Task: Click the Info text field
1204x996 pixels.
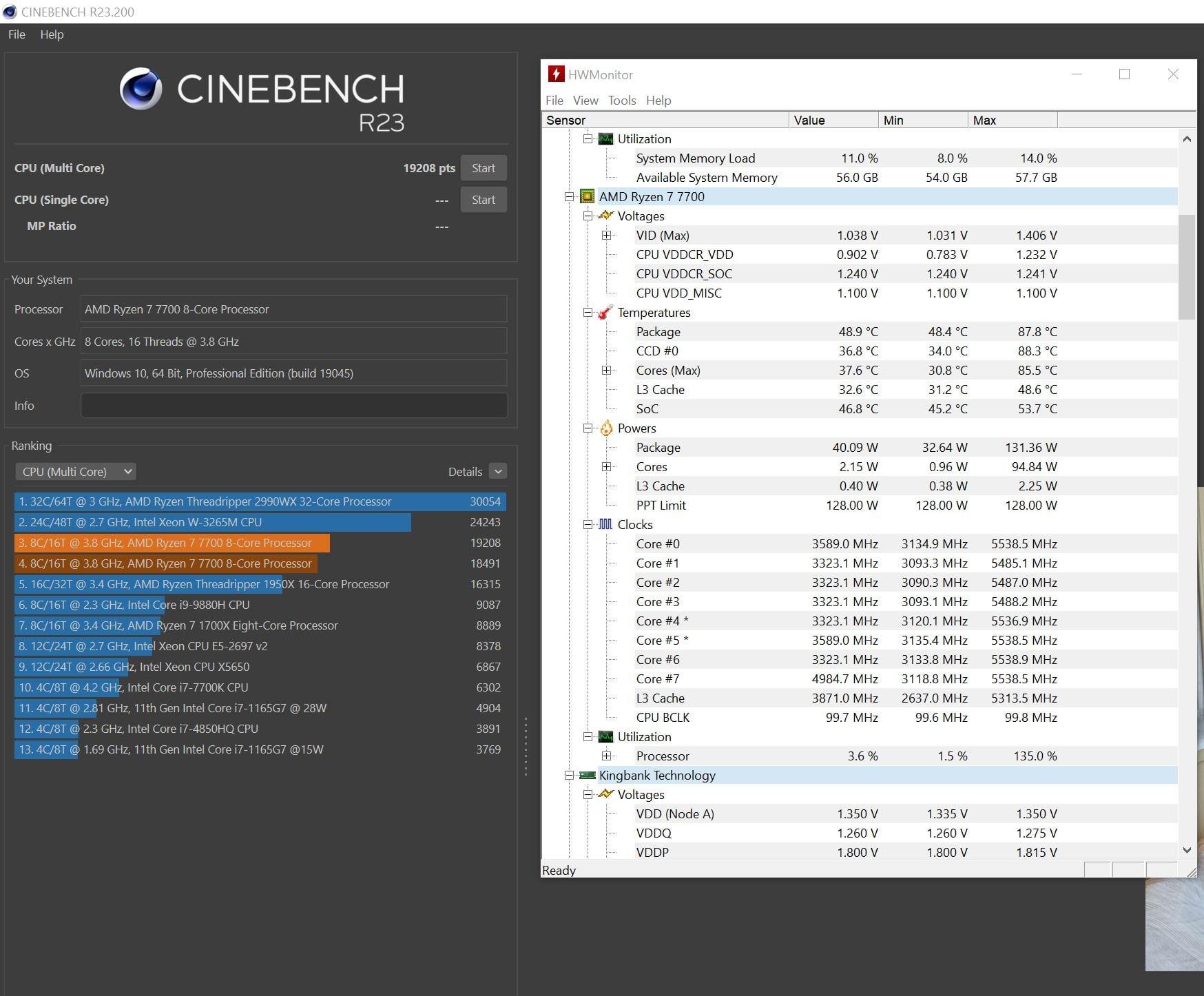Action: coord(294,406)
